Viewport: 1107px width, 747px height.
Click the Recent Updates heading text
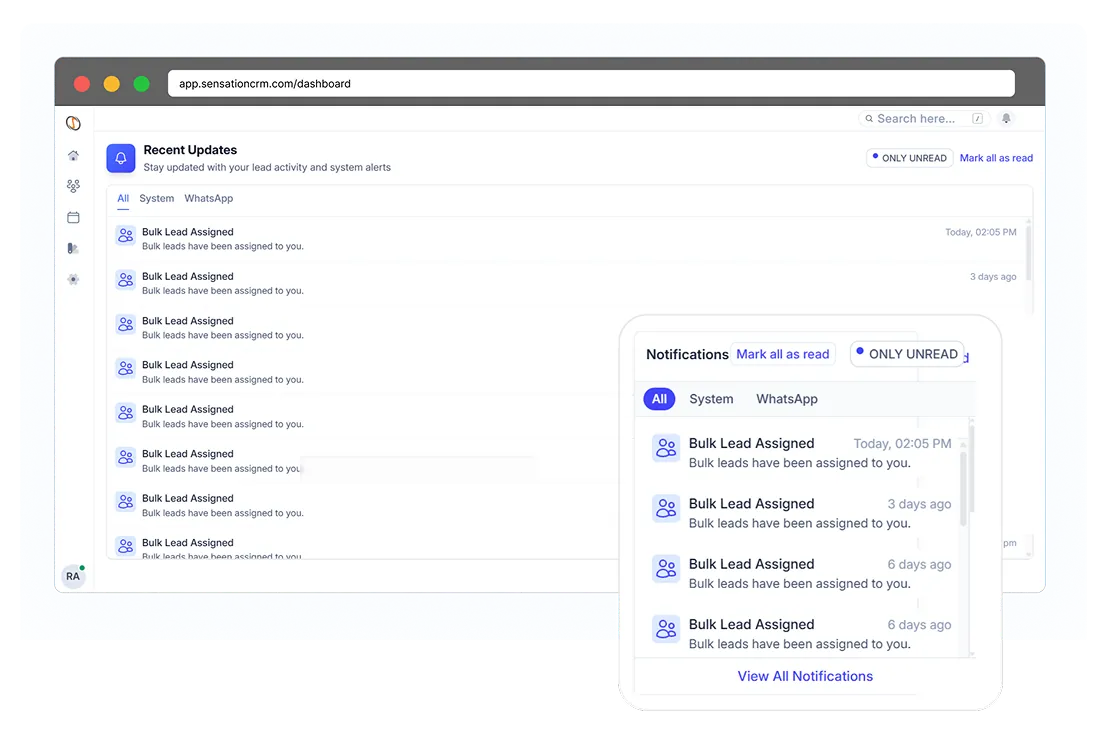[190, 150]
